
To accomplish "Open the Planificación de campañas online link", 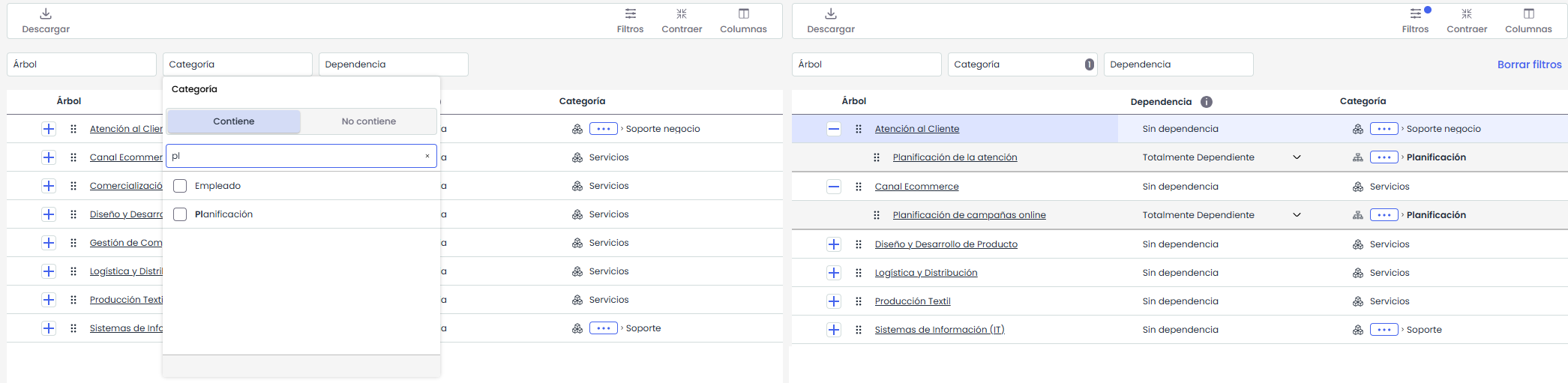I will 969,215.
